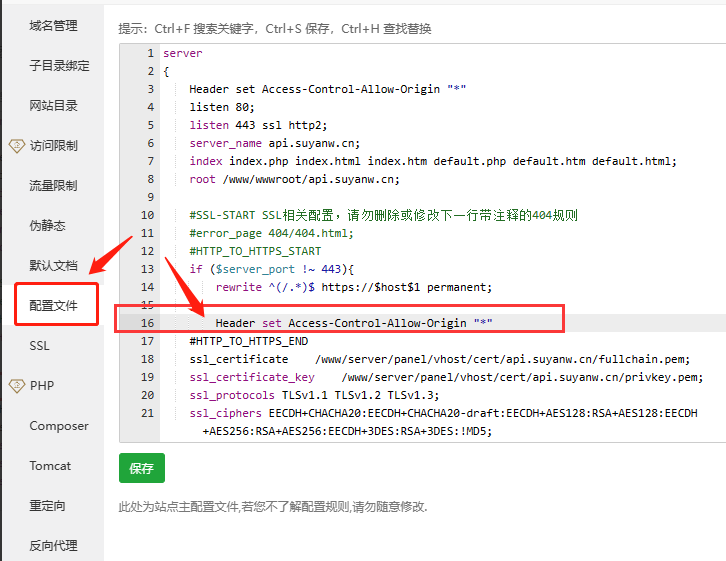Click line number 21 in the gutter

pos(147,413)
